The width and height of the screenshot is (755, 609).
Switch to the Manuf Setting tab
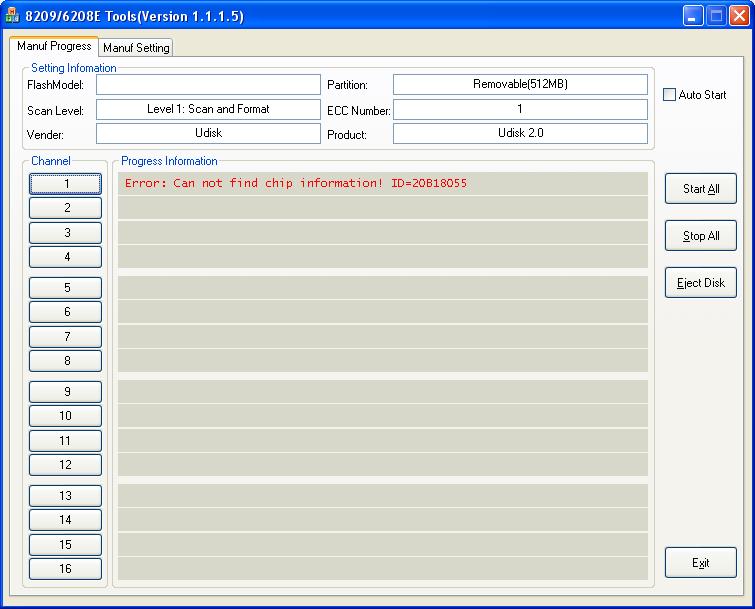tap(137, 48)
